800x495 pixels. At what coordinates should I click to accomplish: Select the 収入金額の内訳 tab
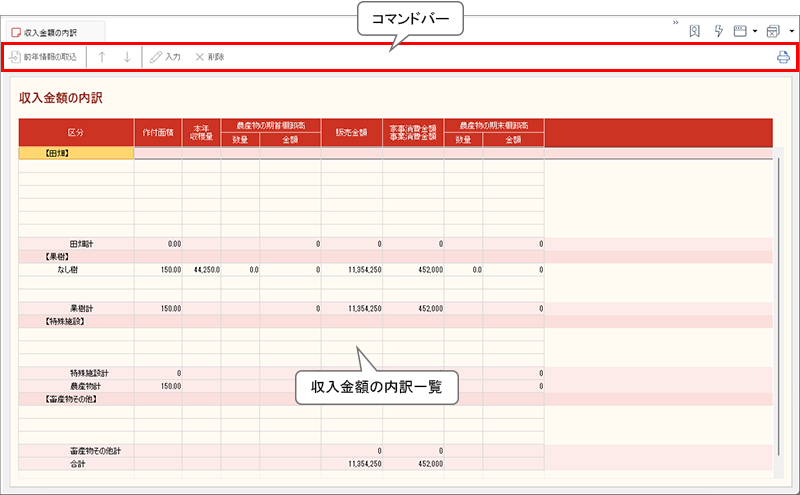50,32
